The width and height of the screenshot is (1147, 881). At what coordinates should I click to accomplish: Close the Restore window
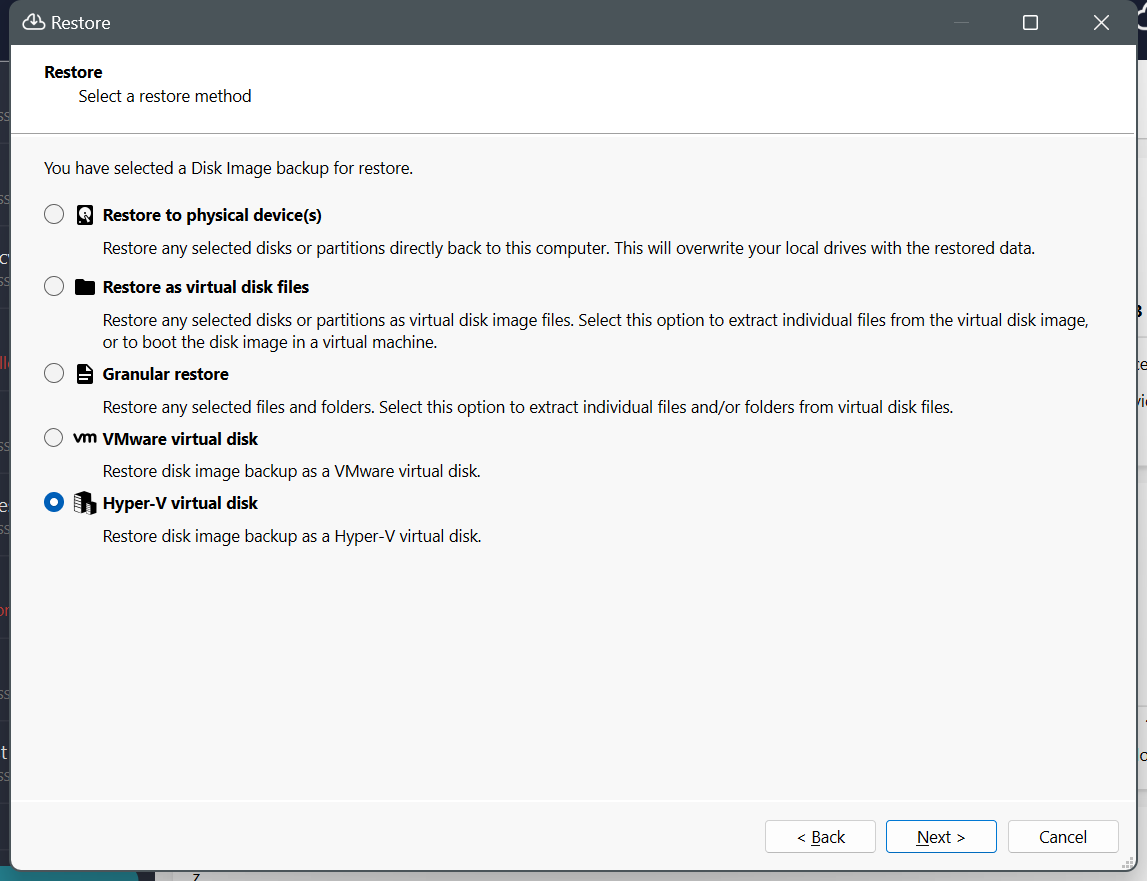click(x=1101, y=22)
